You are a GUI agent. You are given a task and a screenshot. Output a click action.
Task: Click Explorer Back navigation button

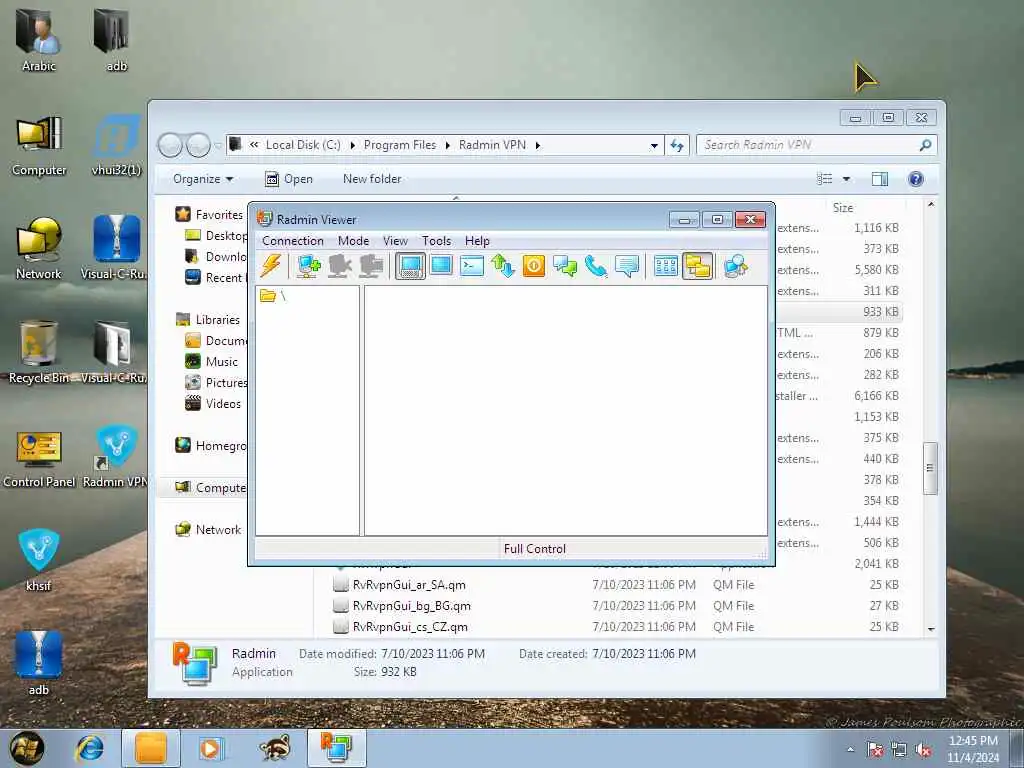tap(170, 145)
